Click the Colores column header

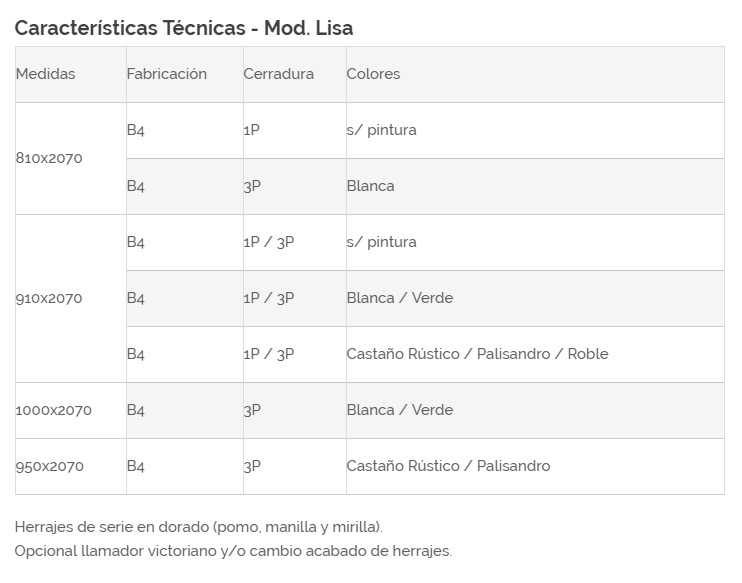373,74
